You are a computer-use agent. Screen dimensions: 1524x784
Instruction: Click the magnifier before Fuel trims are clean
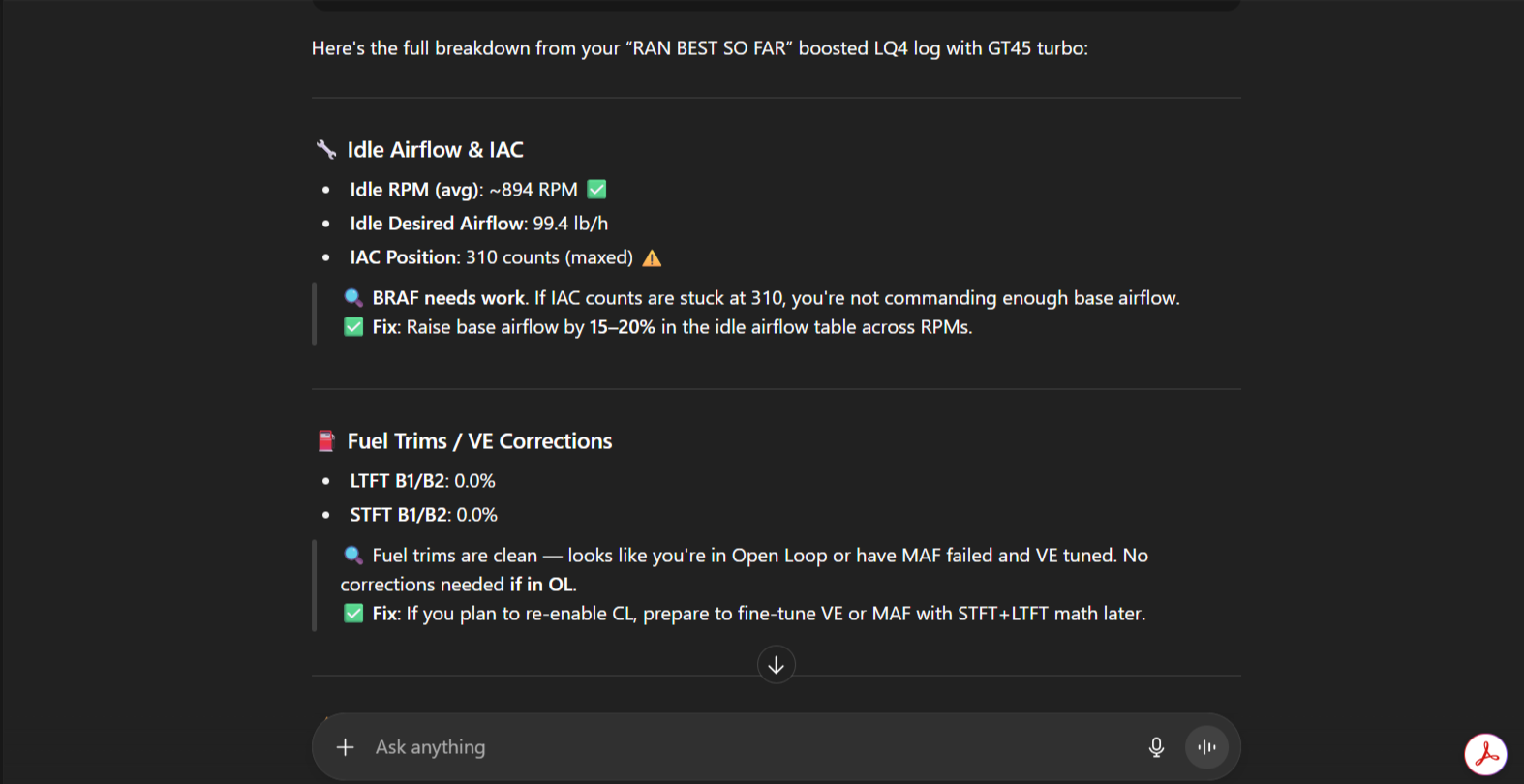pos(353,556)
